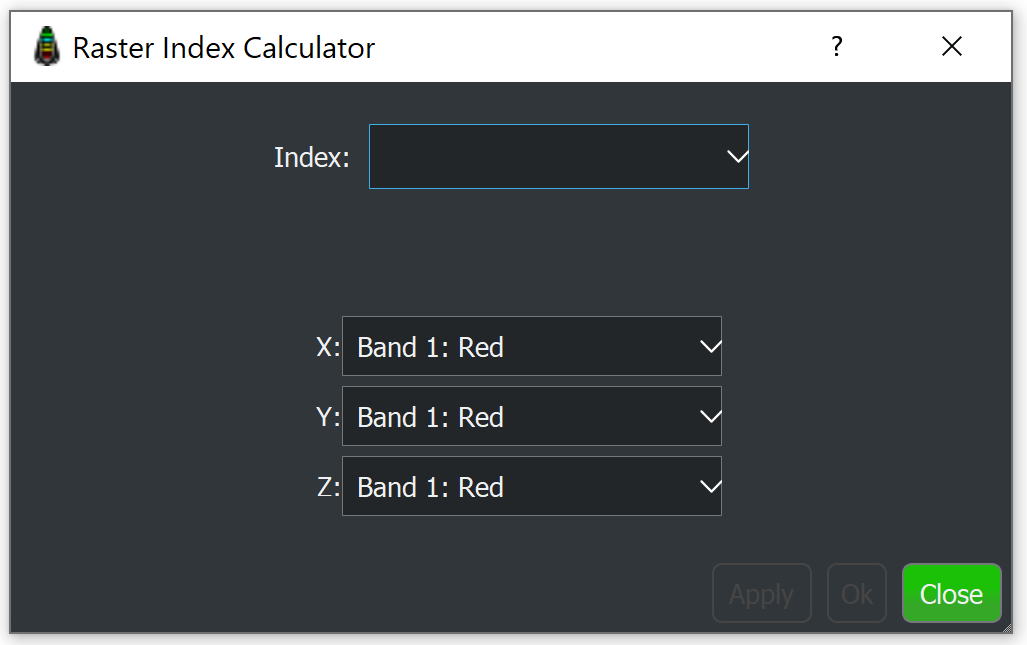This screenshot has width=1027, height=645.
Task: Click the Raster Index Calculator app icon
Action: pyautogui.click(x=46, y=47)
